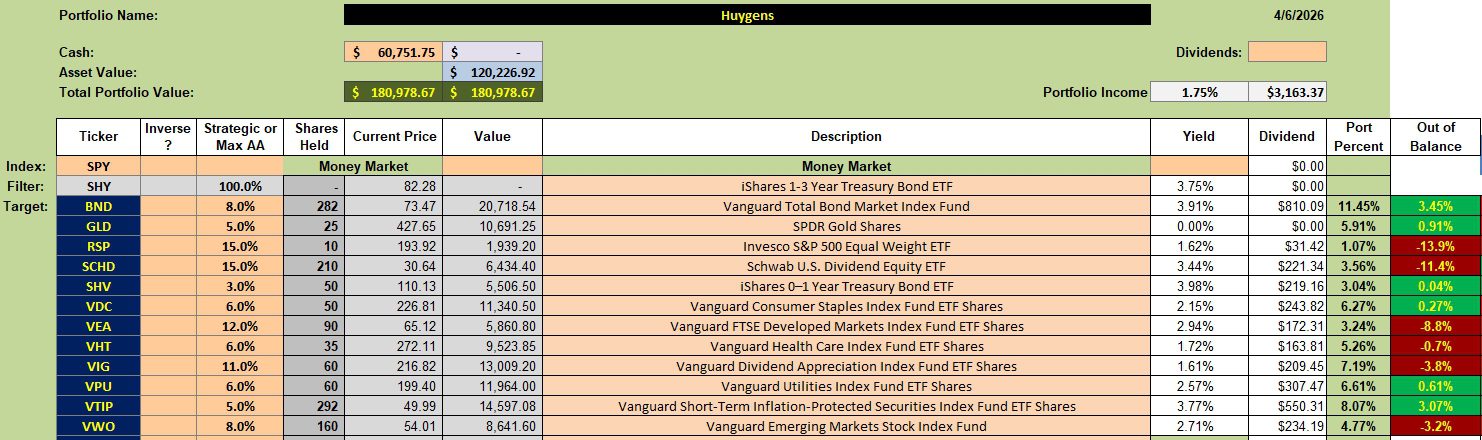Select the BND value 20,718.54 cell

click(x=493, y=206)
